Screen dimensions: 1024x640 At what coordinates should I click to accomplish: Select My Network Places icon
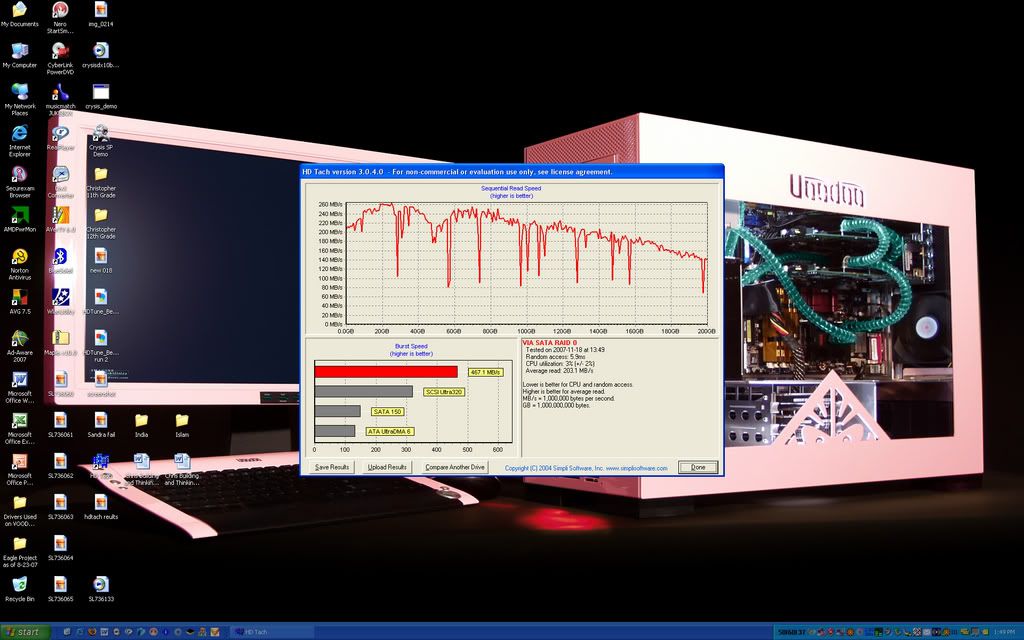[20, 99]
